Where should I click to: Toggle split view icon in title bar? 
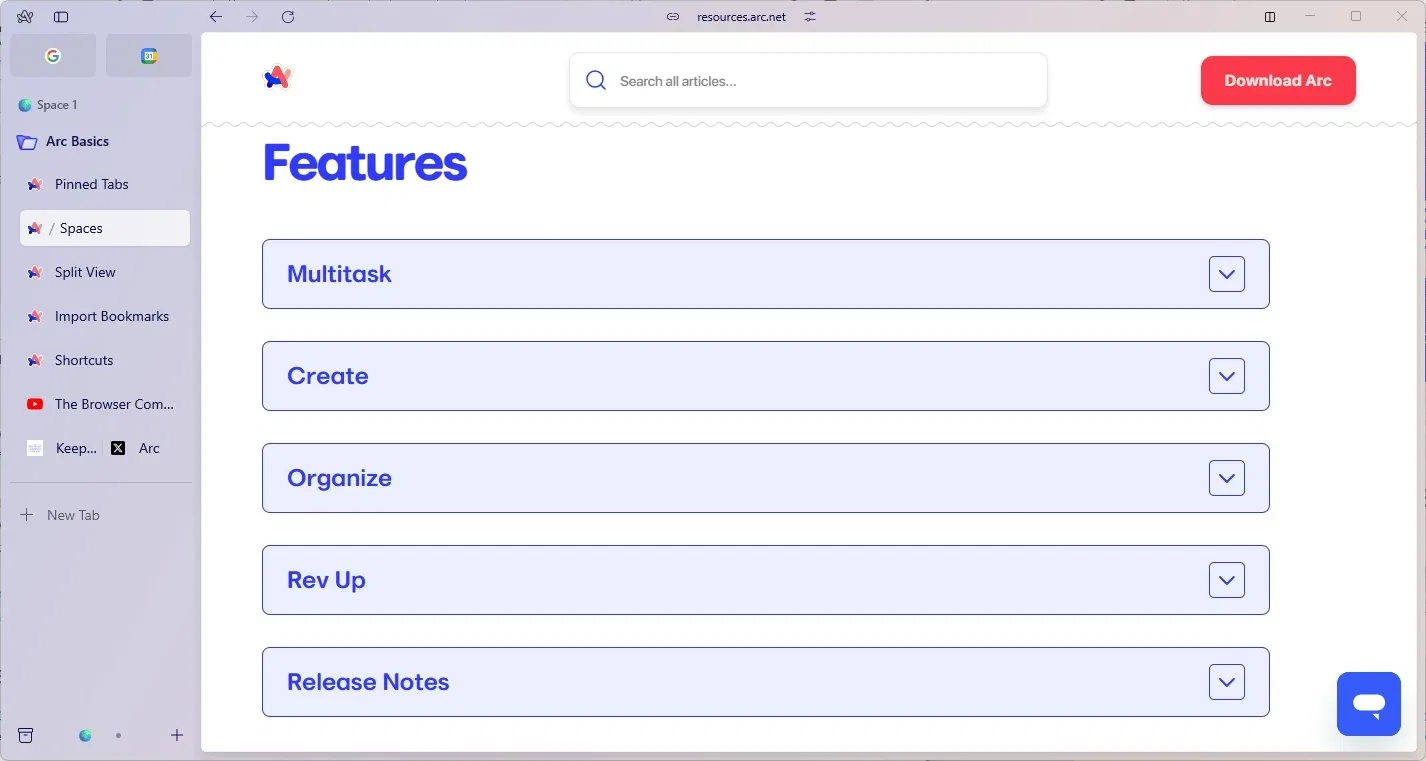point(1270,17)
